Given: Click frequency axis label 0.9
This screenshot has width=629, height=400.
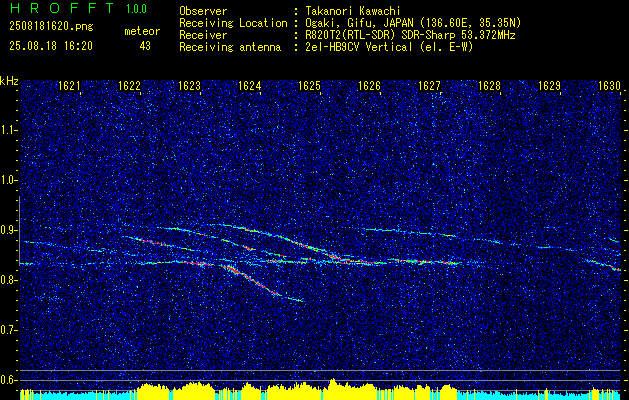Looking at the screenshot, I should (8, 230).
